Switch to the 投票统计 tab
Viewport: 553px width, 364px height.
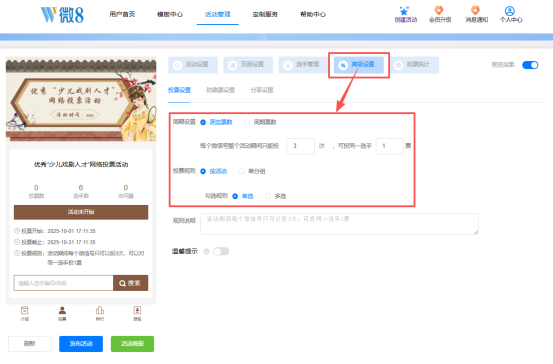click(x=414, y=65)
